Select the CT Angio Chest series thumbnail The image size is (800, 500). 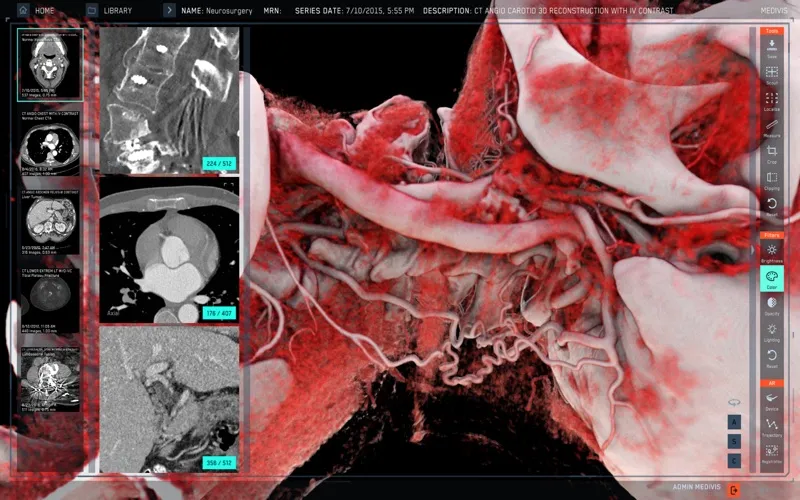pos(49,143)
